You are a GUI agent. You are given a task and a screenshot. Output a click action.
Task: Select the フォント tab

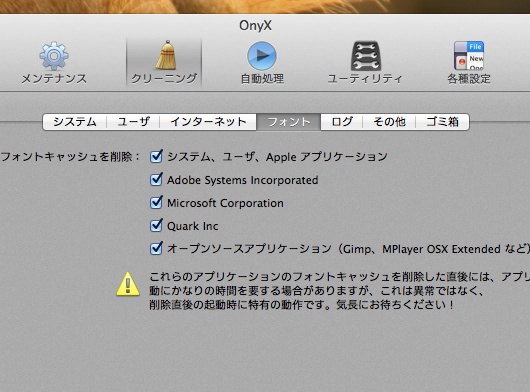[x=289, y=122]
